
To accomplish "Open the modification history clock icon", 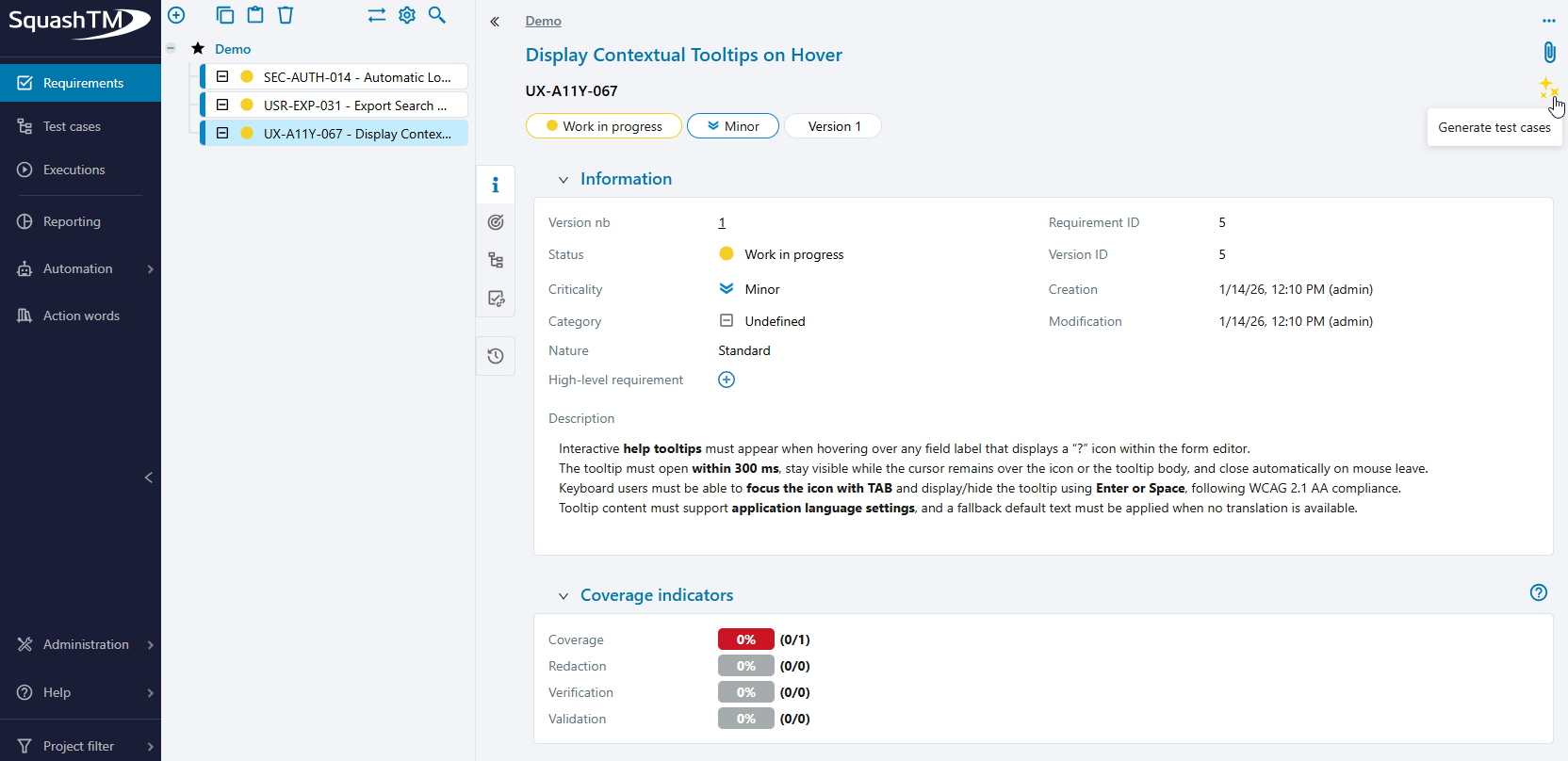I will click(x=496, y=356).
